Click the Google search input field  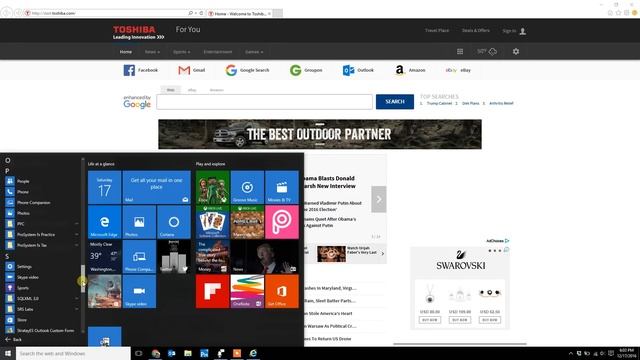[x=264, y=102]
